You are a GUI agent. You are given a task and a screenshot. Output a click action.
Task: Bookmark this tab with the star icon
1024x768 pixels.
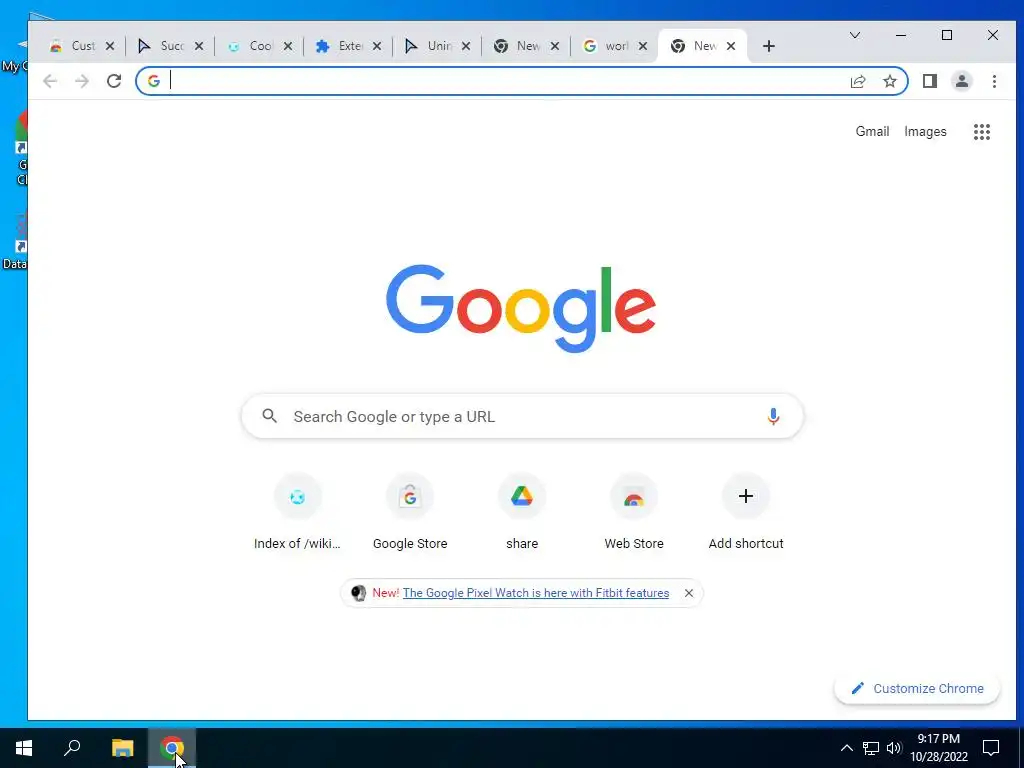pyautogui.click(x=889, y=81)
